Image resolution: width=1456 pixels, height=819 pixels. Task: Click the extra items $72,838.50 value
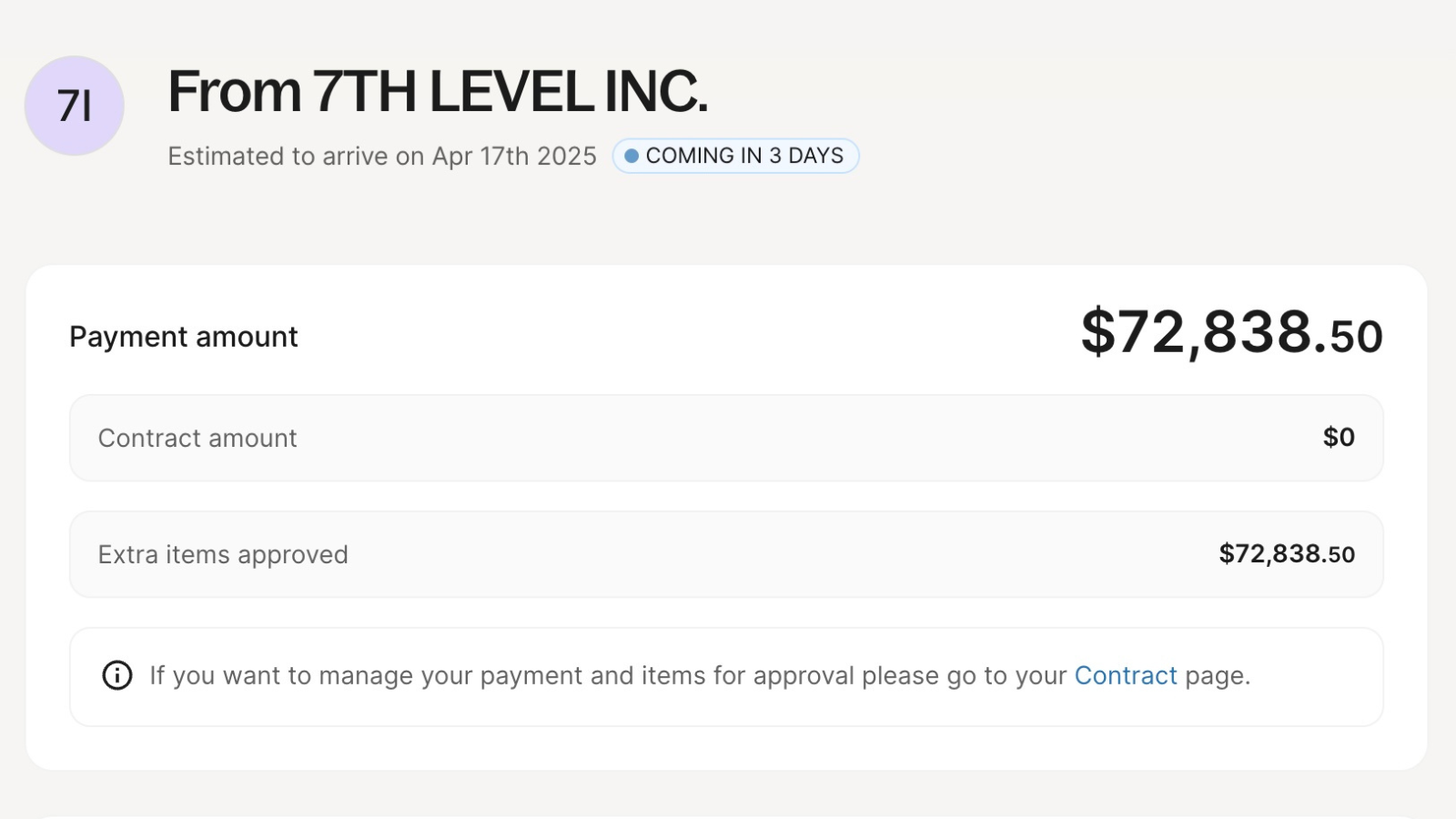[x=1287, y=554]
